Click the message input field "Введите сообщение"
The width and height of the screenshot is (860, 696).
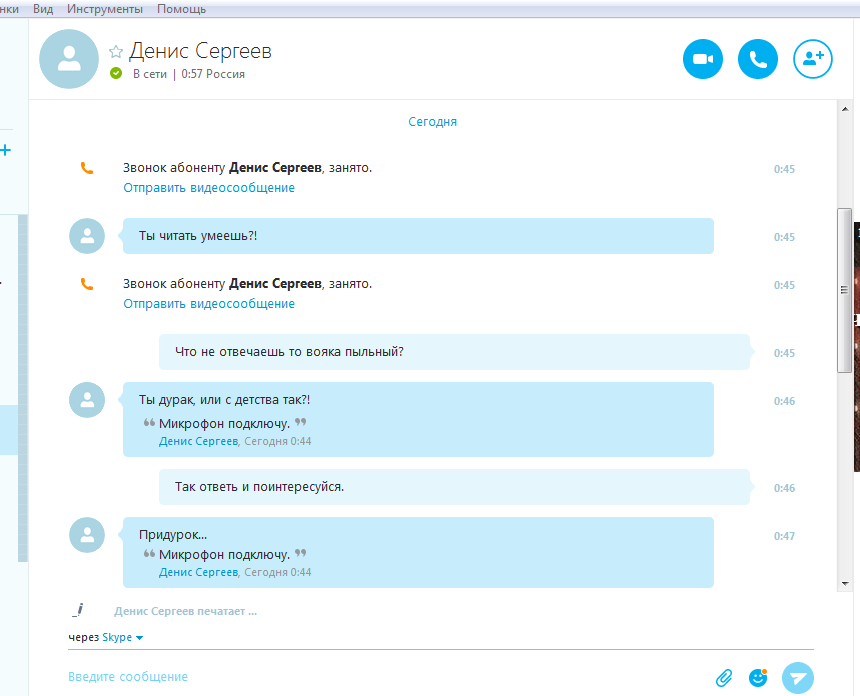point(384,677)
